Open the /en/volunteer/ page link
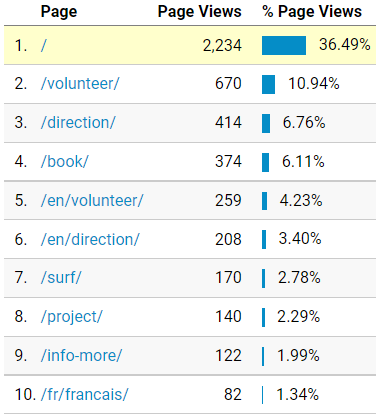The width and height of the screenshot is (381, 416). (x=92, y=201)
